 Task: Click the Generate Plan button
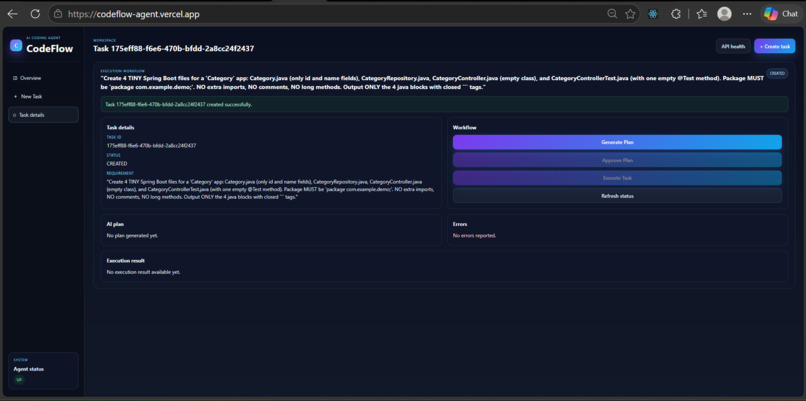(x=617, y=142)
